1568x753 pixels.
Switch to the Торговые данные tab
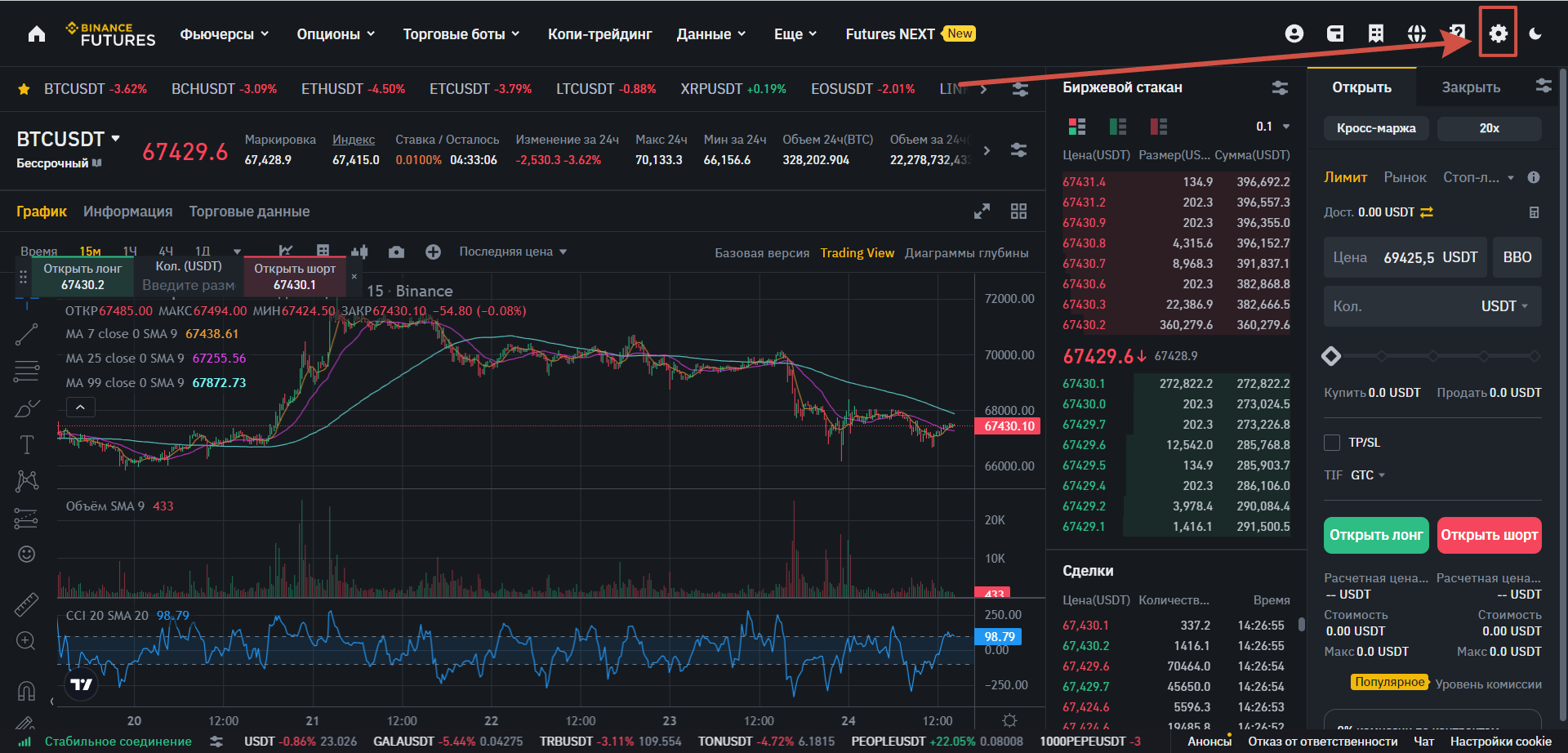coord(249,212)
